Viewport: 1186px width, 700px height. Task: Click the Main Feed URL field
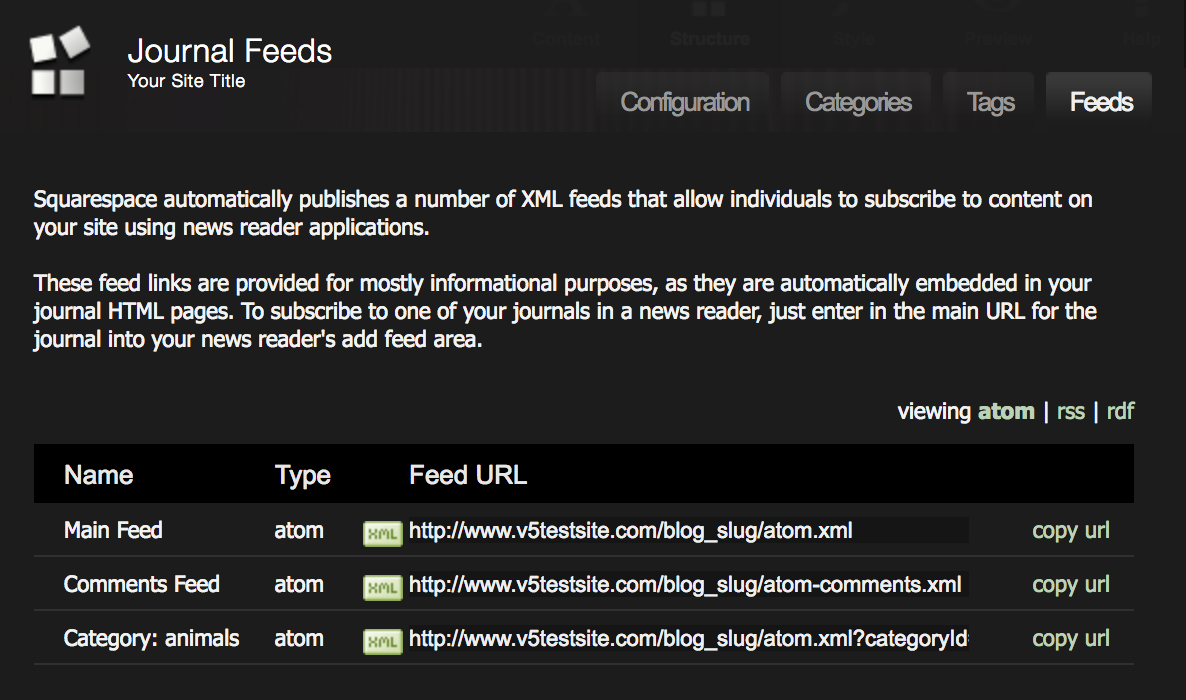click(687, 530)
